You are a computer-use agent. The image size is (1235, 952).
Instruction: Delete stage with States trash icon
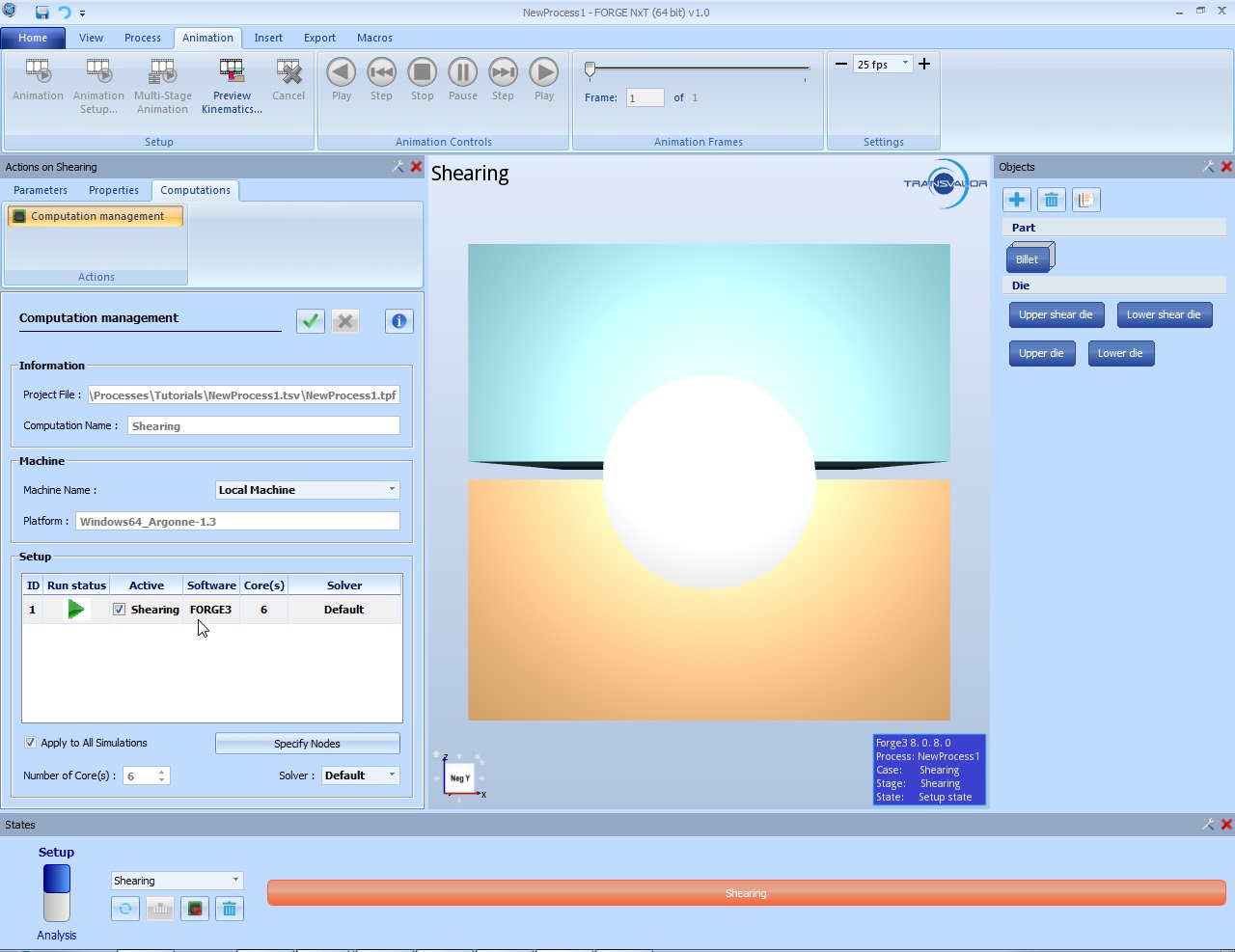coord(230,909)
